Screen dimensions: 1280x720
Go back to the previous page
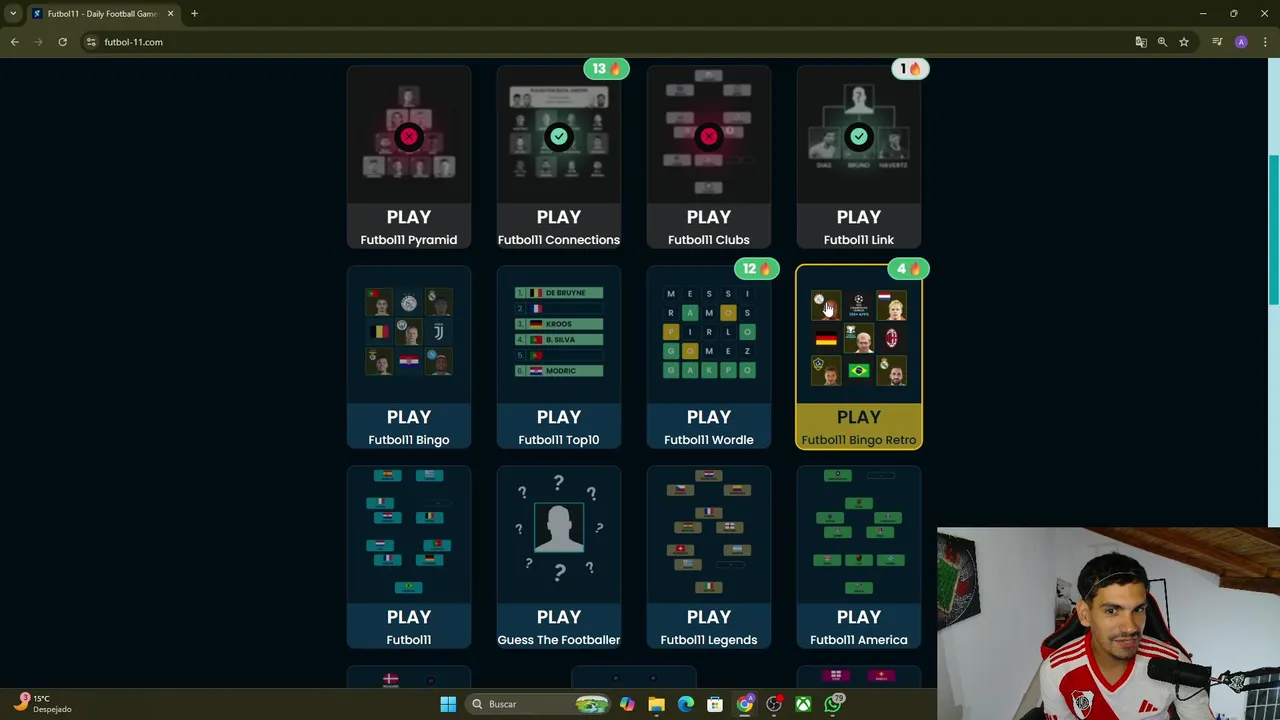click(15, 42)
